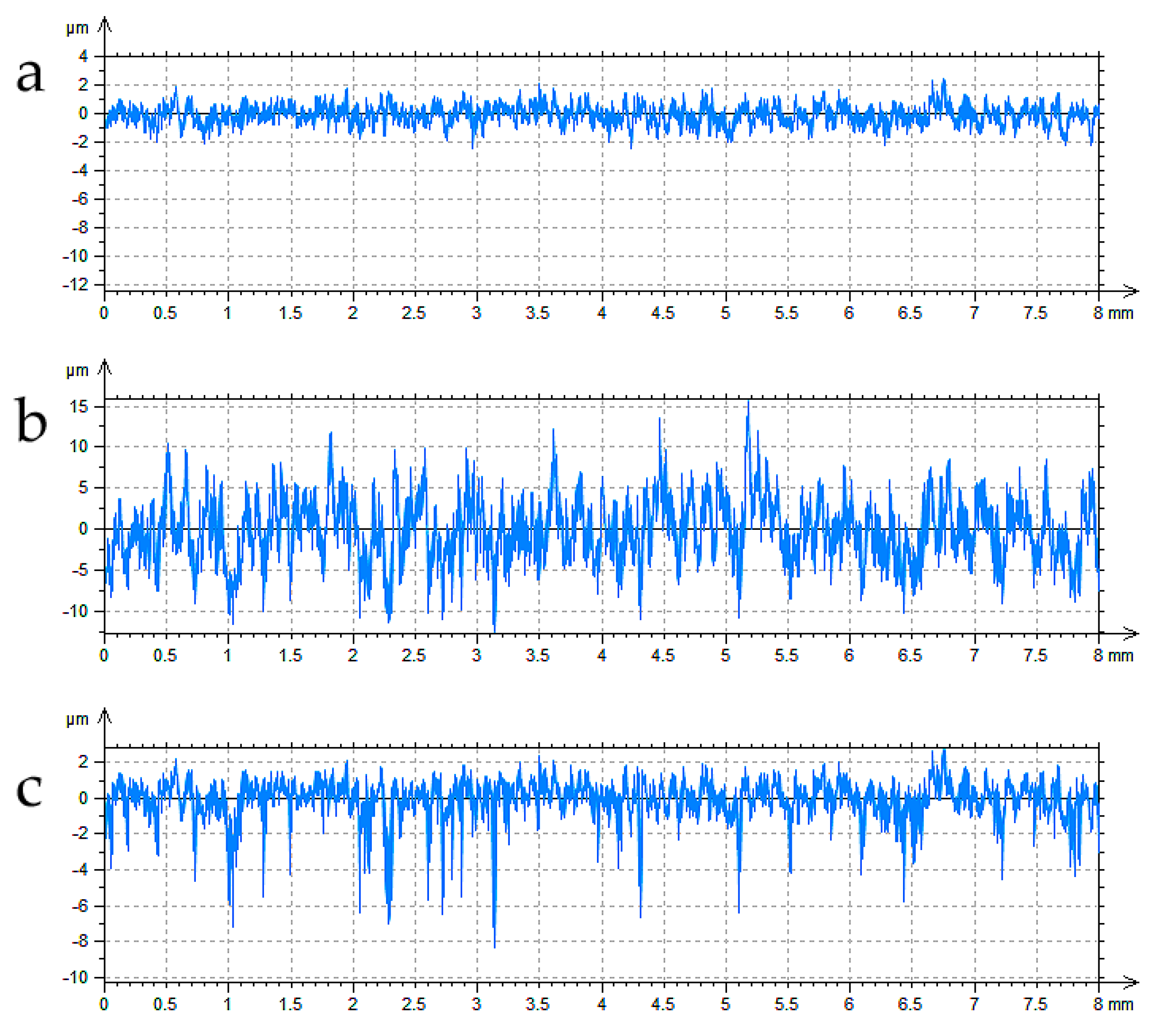
Task: Click the x-axis arrowhead of chart a
Action: click(x=1131, y=292)
